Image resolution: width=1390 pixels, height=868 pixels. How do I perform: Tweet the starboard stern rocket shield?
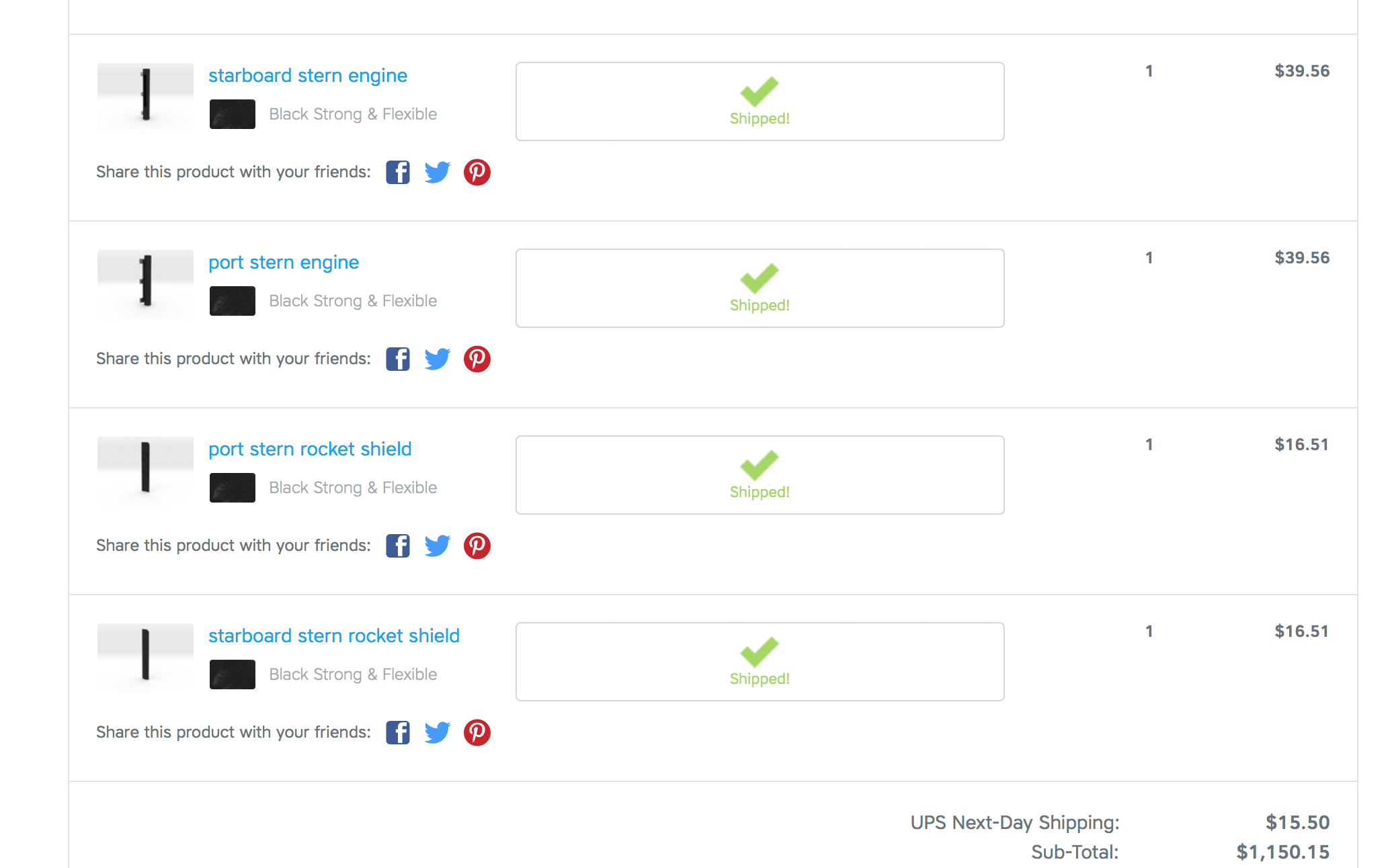[x=438, y=733]
